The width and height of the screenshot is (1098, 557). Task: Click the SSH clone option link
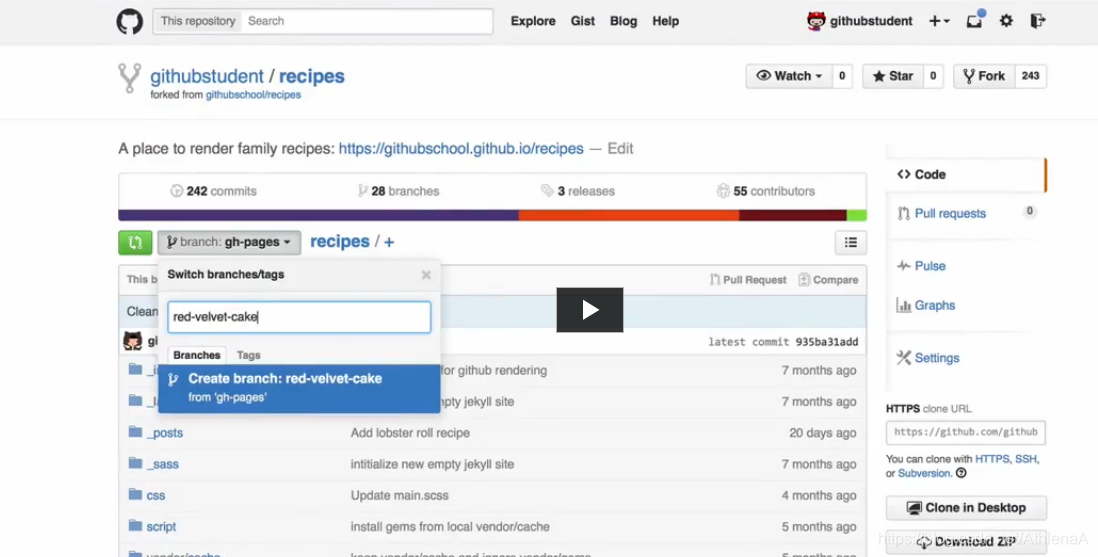tap(1025, 459)
